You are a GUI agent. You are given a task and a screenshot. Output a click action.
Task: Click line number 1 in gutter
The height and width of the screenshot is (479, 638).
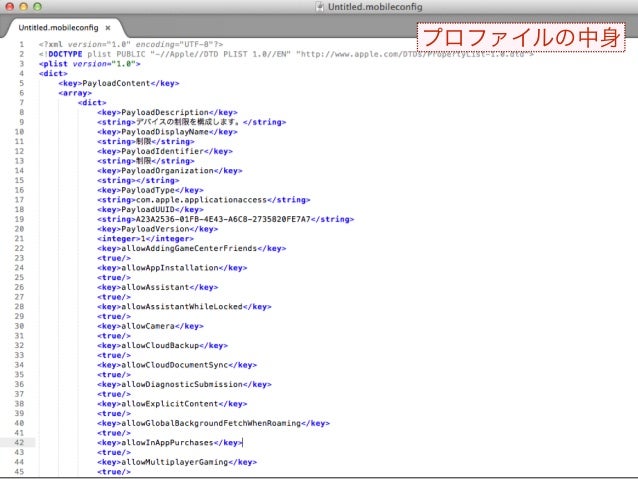[x=22, y=44]
